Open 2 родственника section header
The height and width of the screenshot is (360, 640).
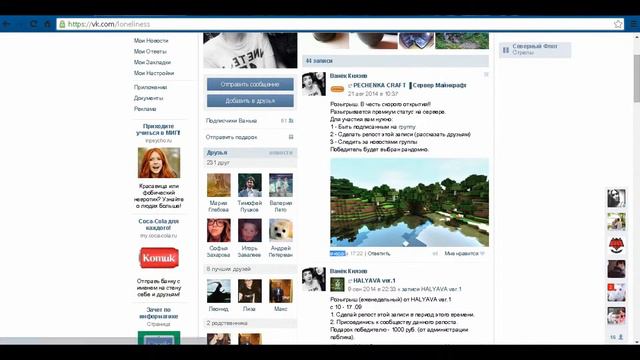pyautogui.click(x=250, y=323)
